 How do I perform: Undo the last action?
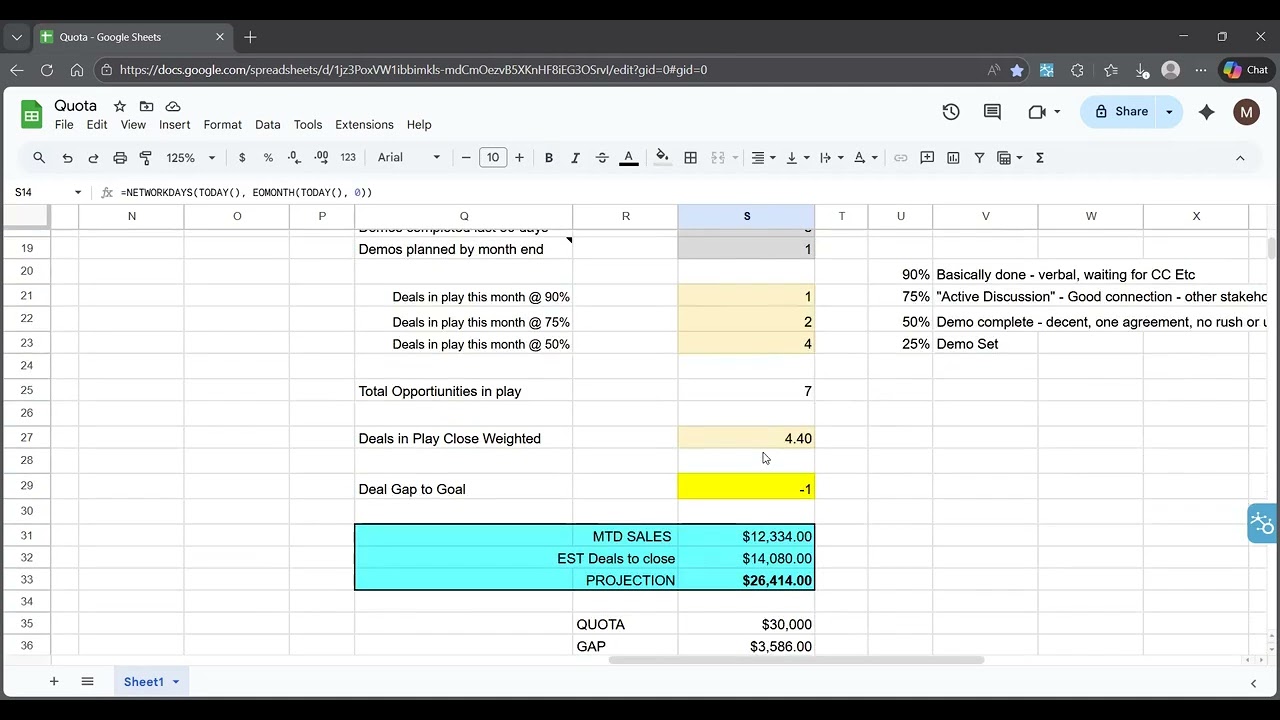click(x=67, y=158)
